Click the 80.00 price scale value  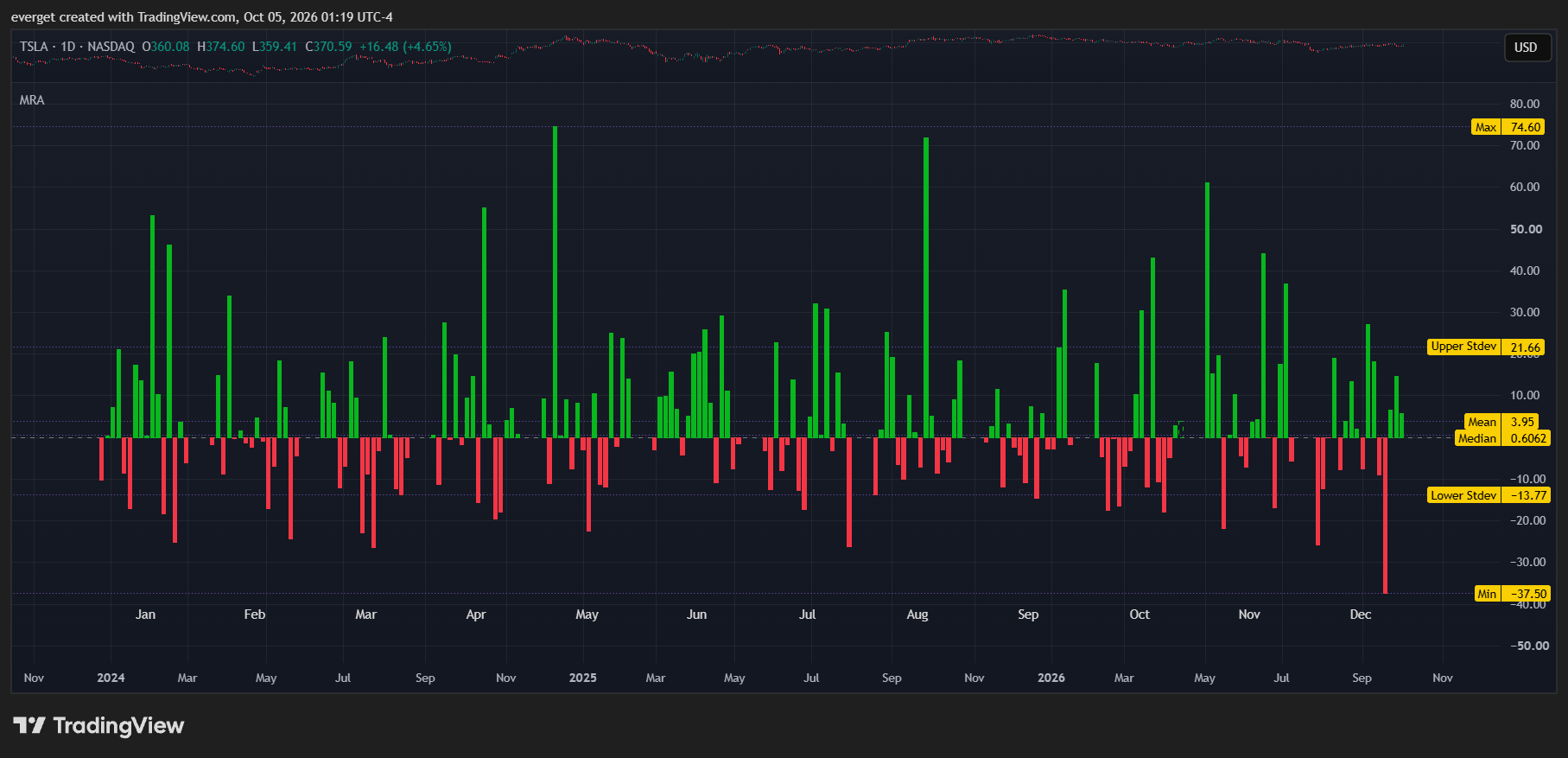(1525, 104)
